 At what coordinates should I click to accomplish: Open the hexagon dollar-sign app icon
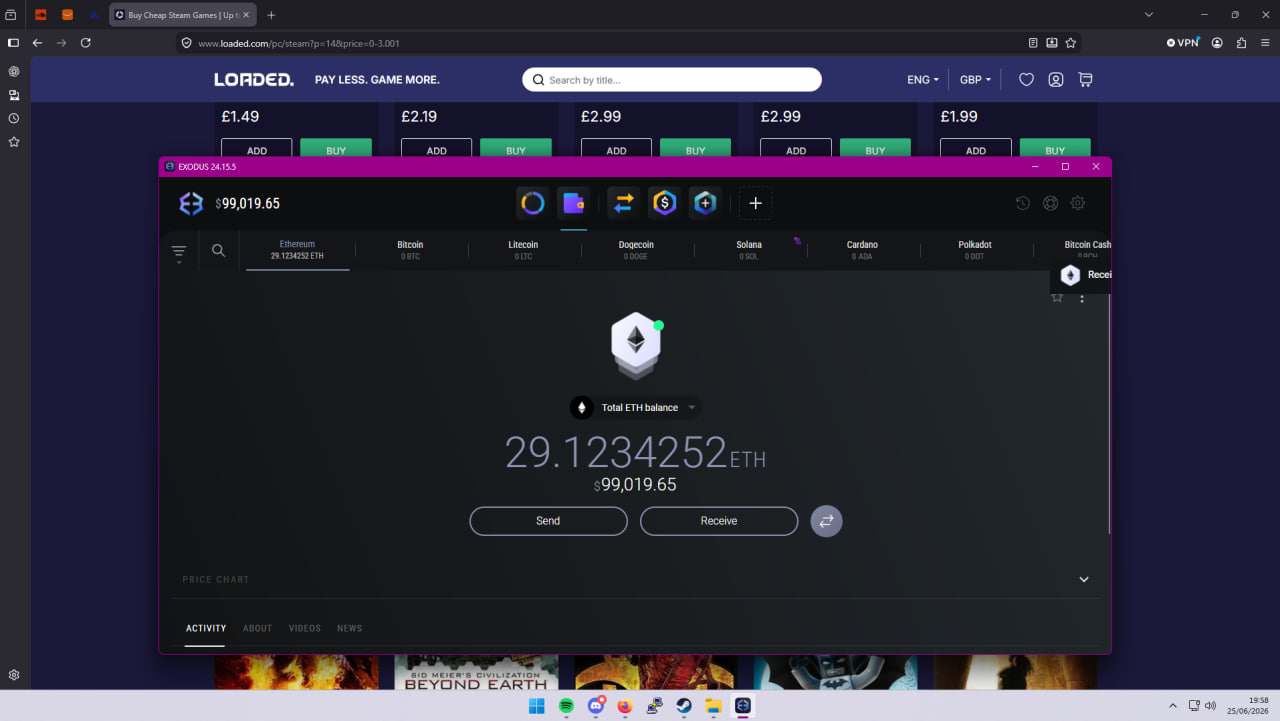665,203
